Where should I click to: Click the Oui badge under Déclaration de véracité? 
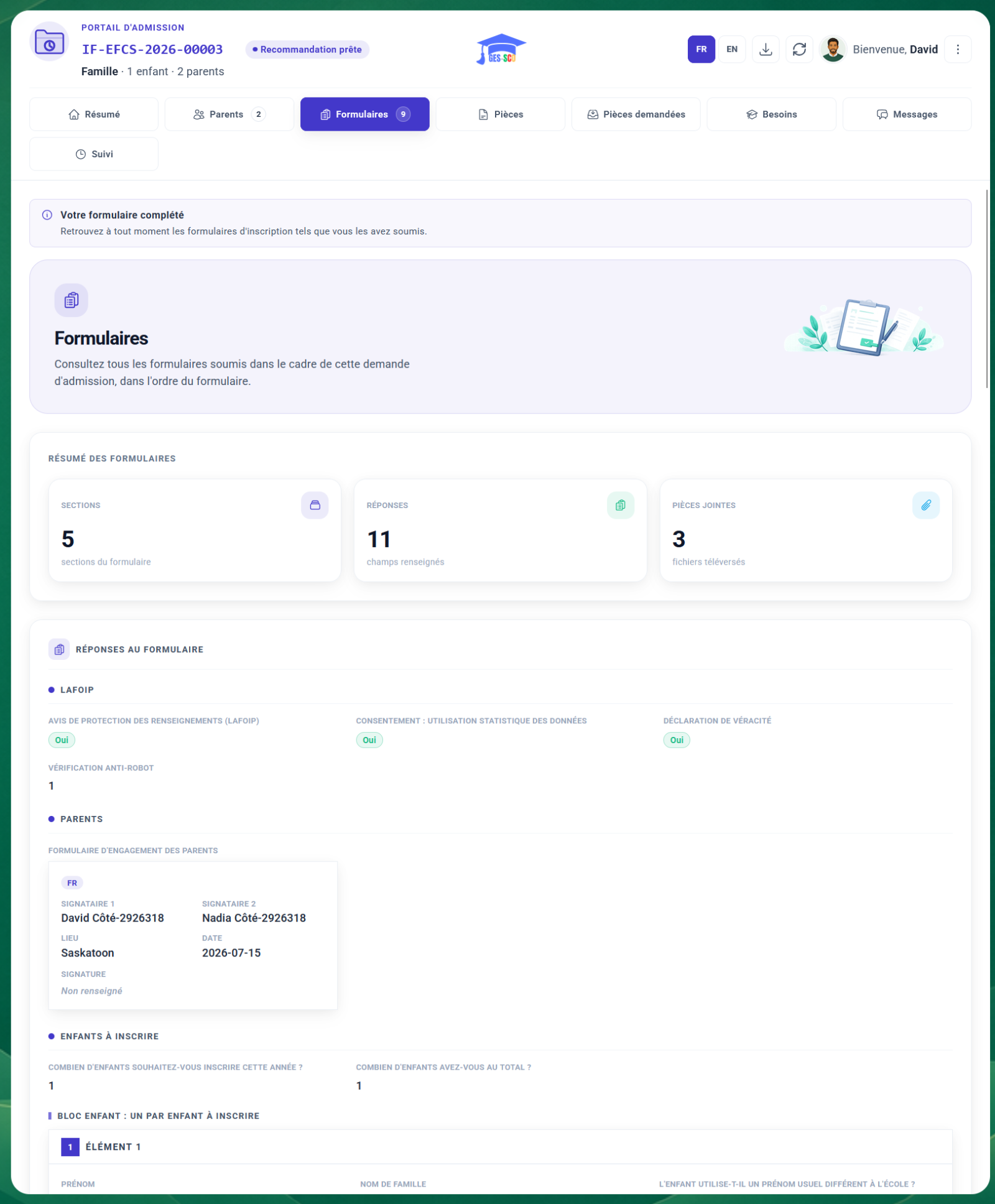click(x=677, y=740)
